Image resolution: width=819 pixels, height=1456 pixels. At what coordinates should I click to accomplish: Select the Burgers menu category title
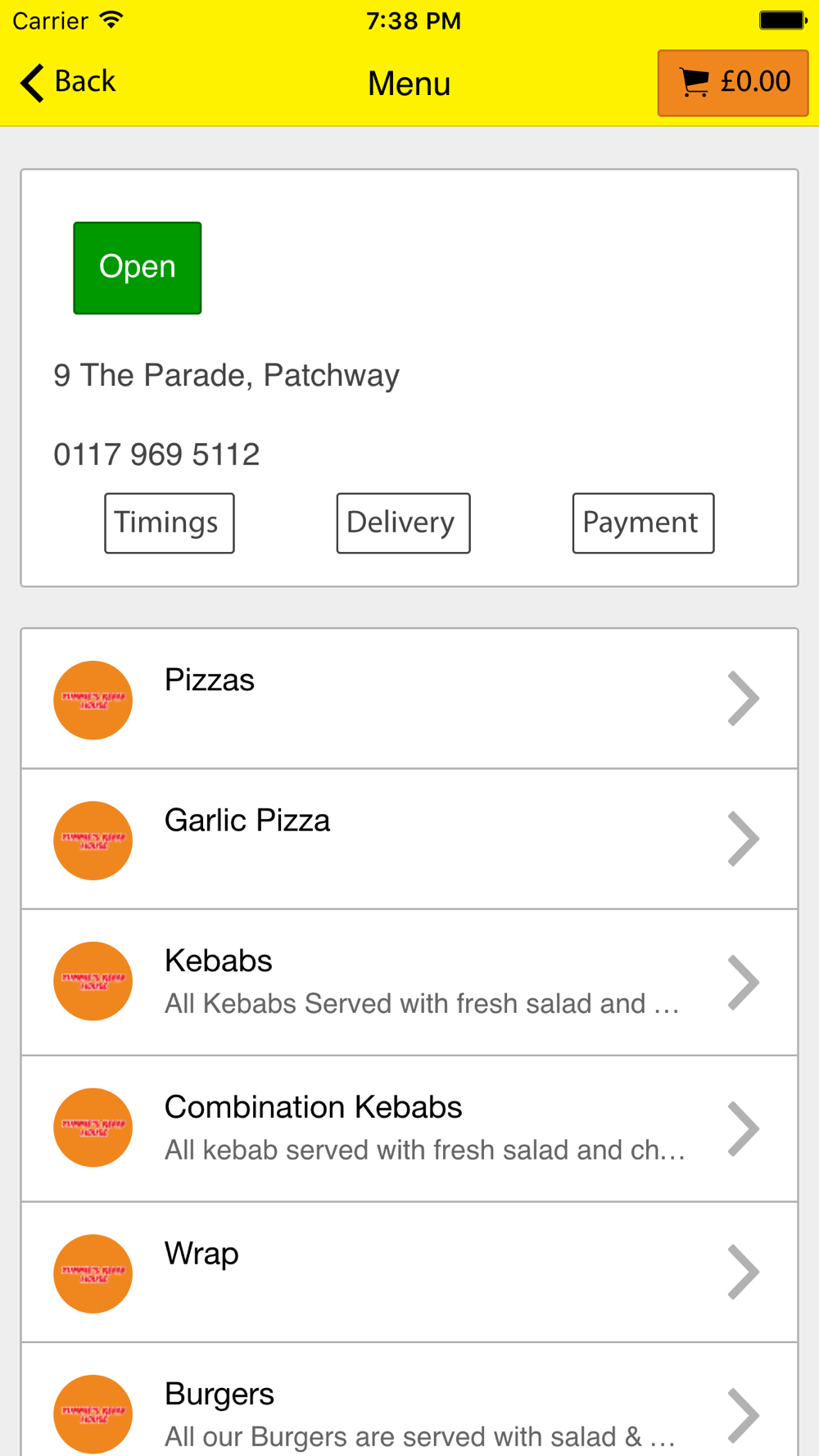tap(219, 1394)
